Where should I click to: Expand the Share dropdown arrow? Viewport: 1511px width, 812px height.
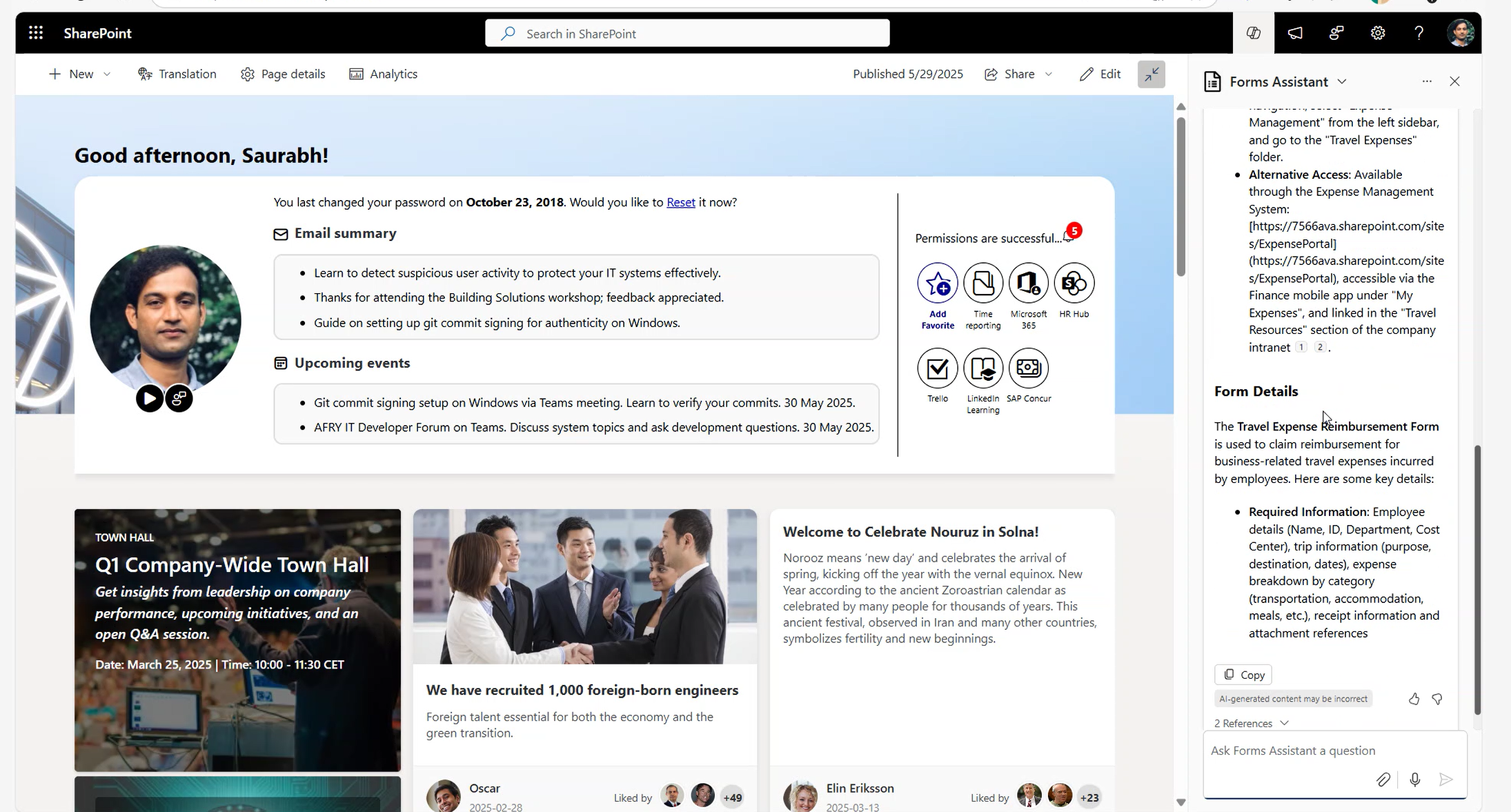[x=1048, y=74]
